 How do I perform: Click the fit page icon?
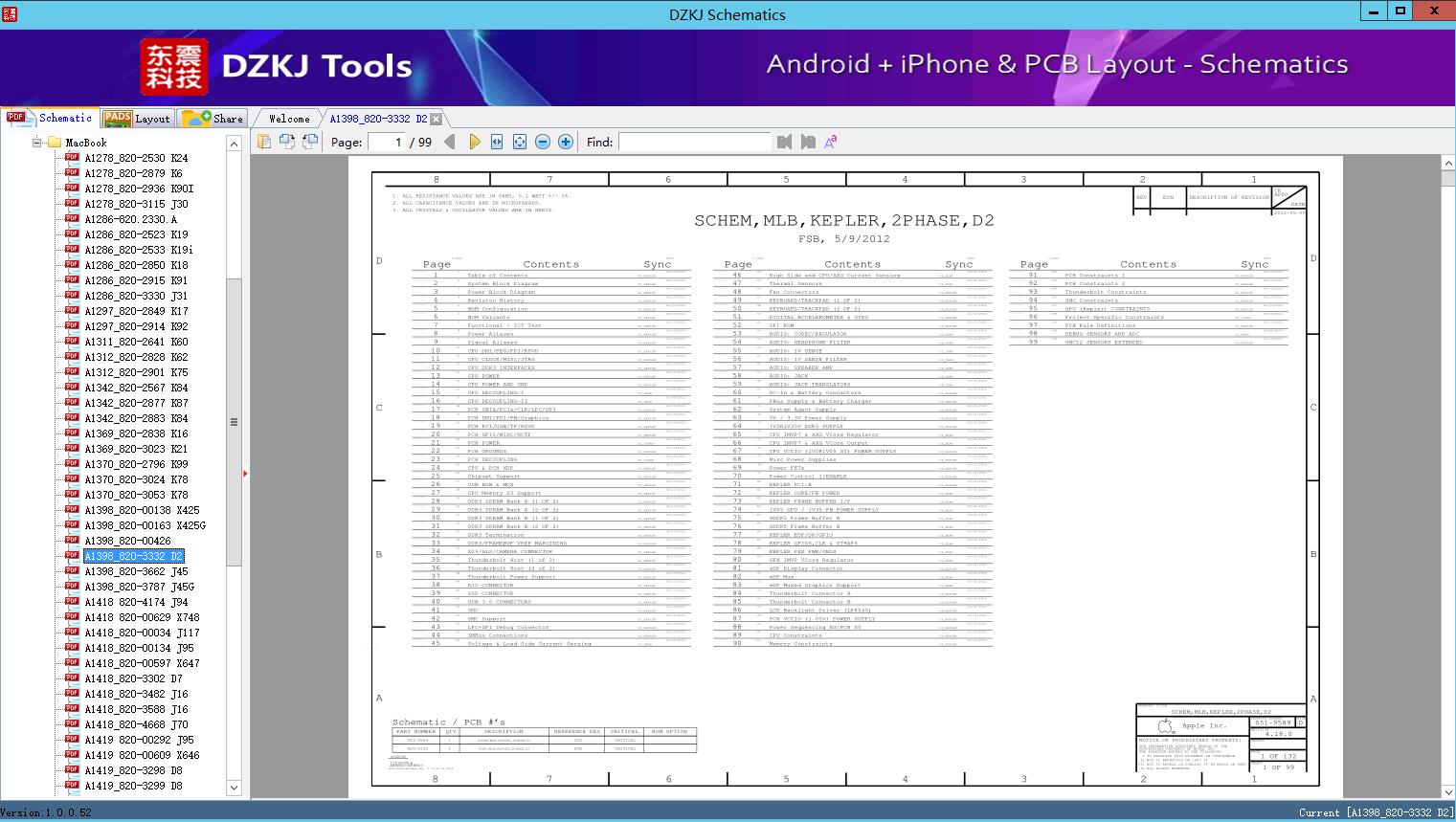coord(520,142)
